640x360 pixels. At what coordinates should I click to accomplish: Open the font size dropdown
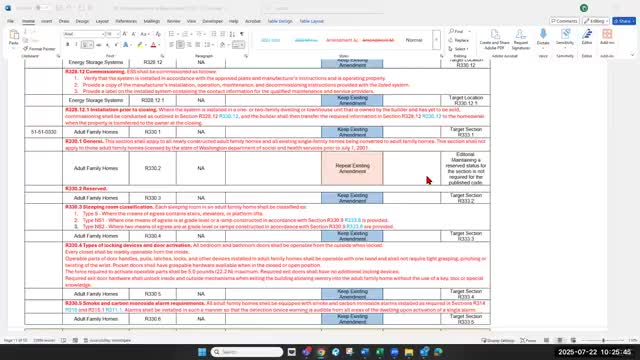click(118, 34)
